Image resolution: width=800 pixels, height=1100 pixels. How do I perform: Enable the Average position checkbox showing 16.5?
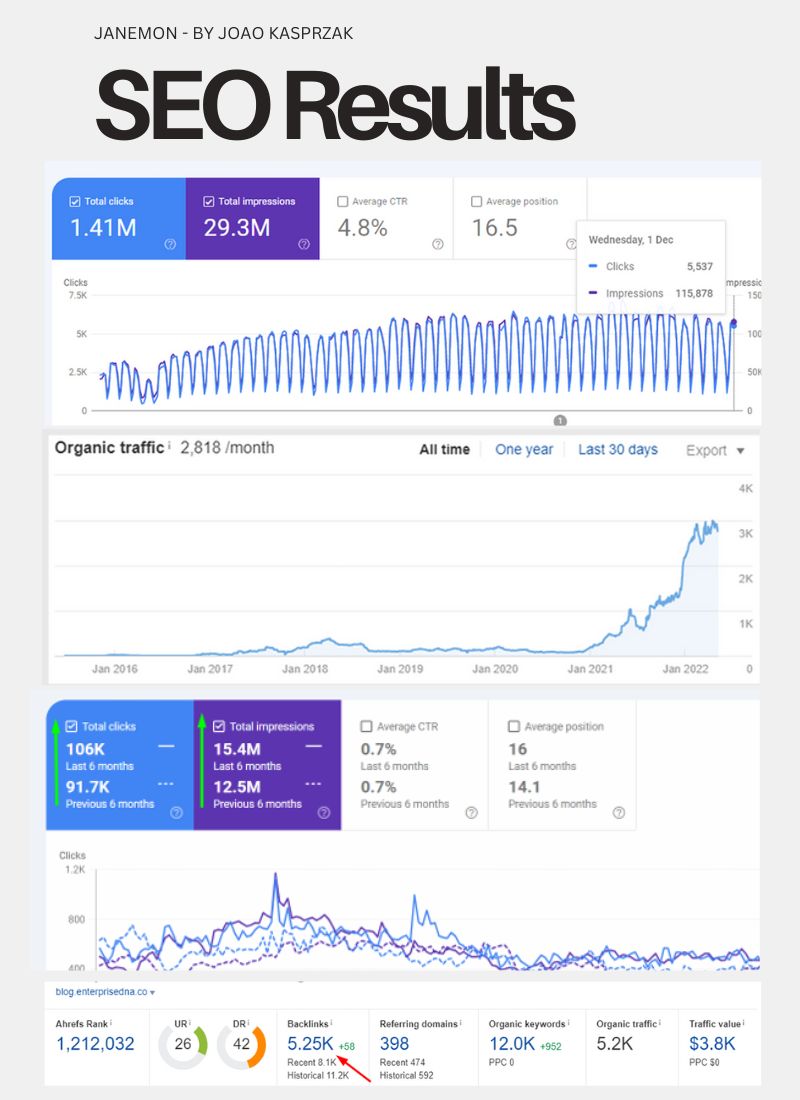pyautogui.click(x=477, y=202)
